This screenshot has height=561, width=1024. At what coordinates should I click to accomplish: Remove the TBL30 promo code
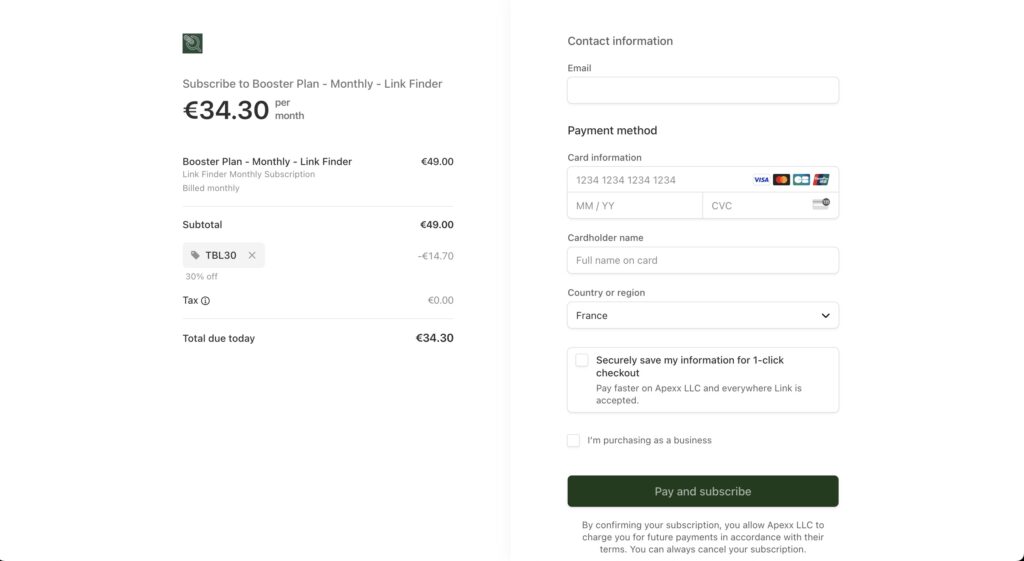click(252, 255)
